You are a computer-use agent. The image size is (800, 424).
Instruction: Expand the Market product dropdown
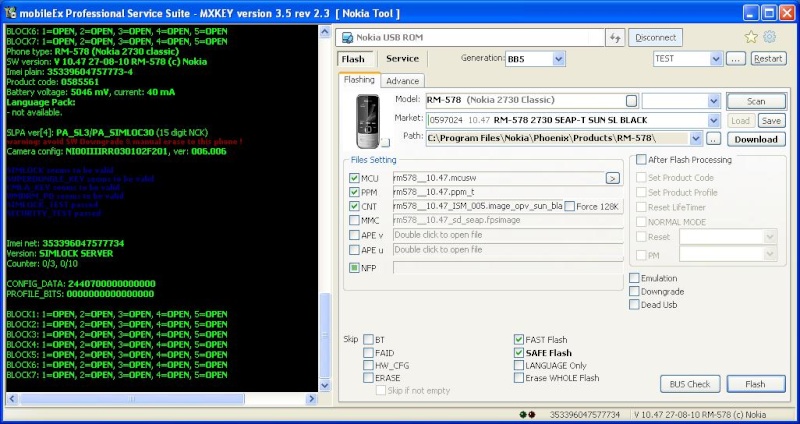pos(714,120)
